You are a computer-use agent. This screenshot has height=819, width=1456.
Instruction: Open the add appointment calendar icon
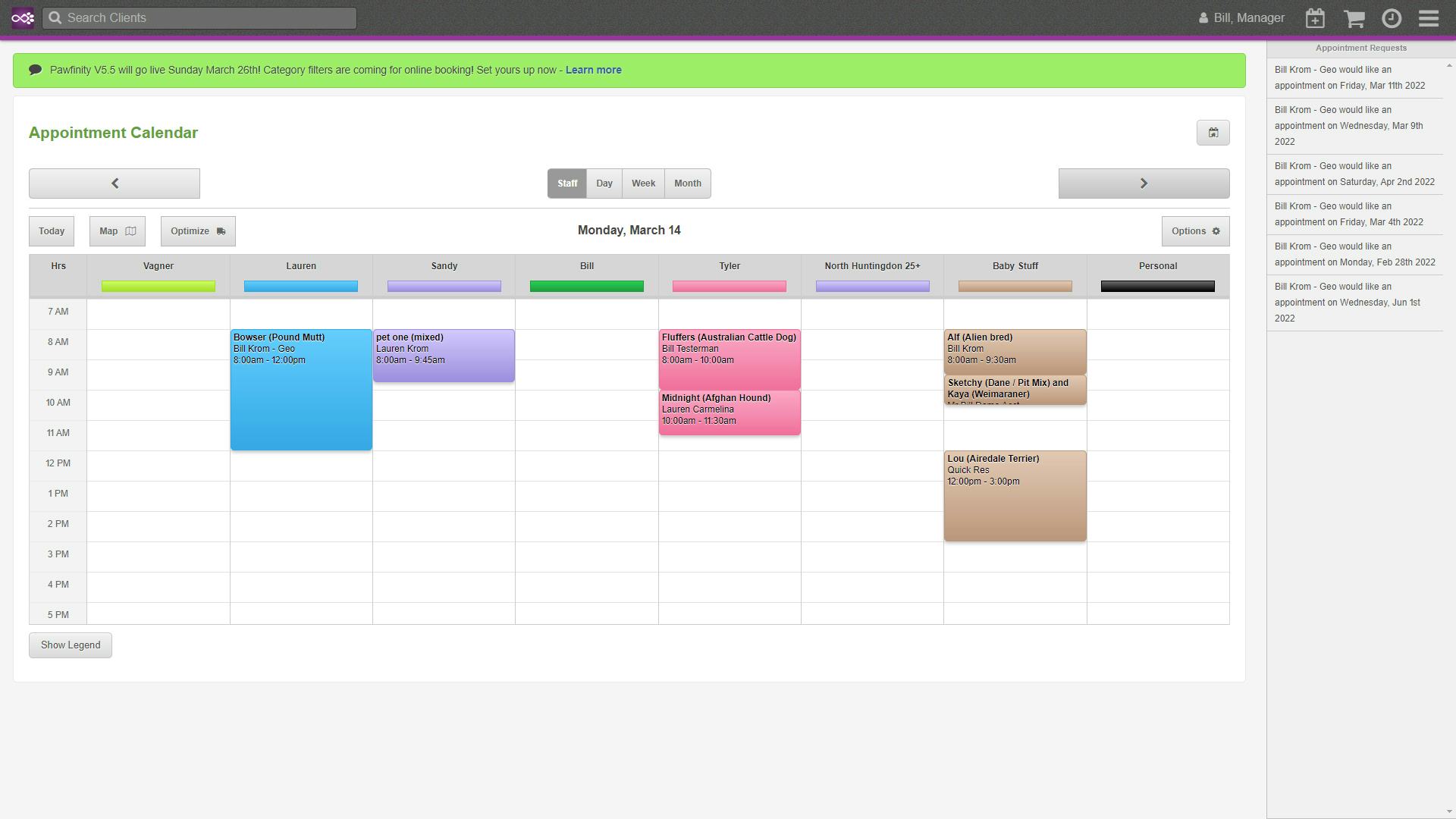point(1315,18)
